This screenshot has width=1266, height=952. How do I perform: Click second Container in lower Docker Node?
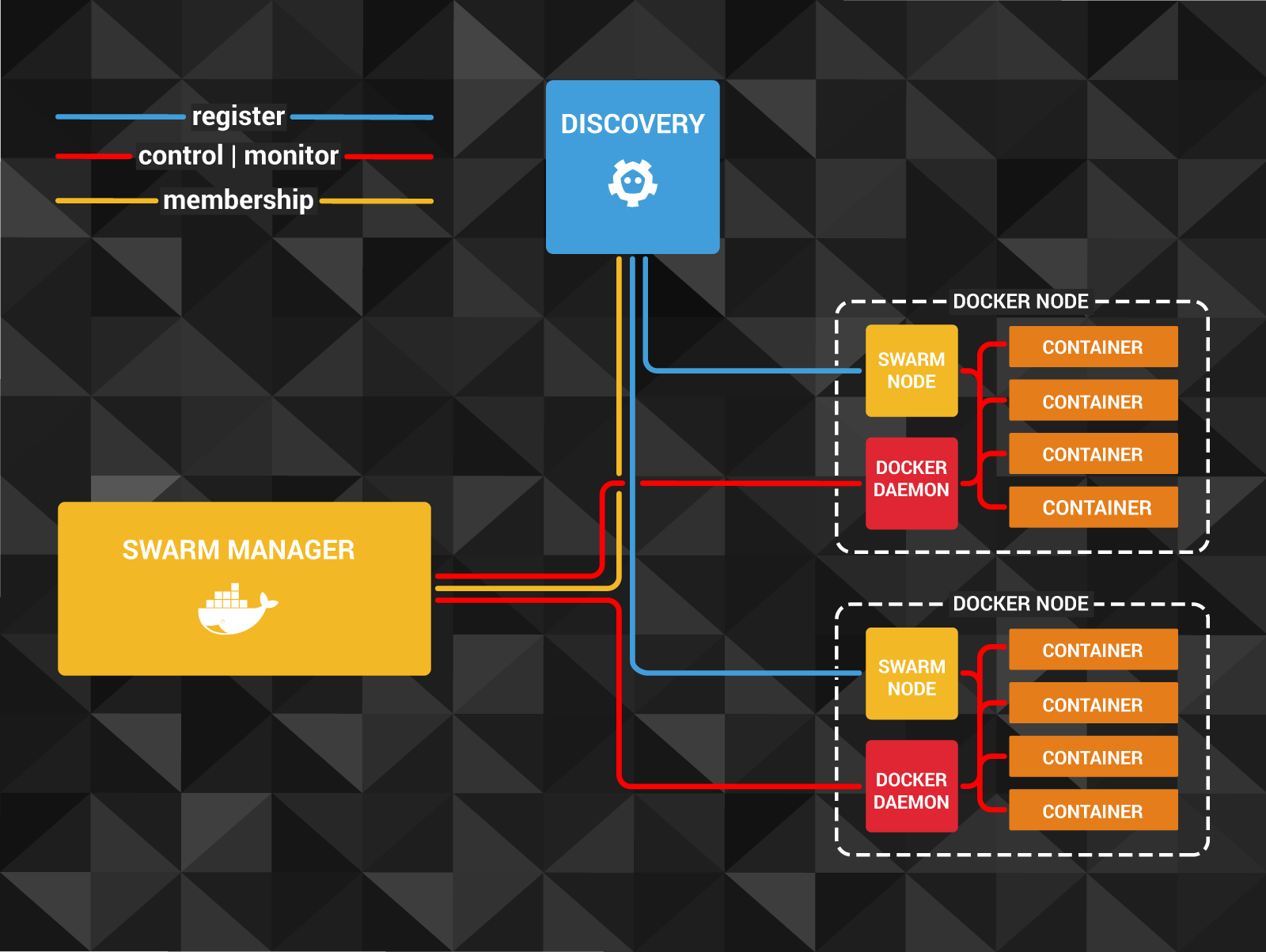[1093, 704]
